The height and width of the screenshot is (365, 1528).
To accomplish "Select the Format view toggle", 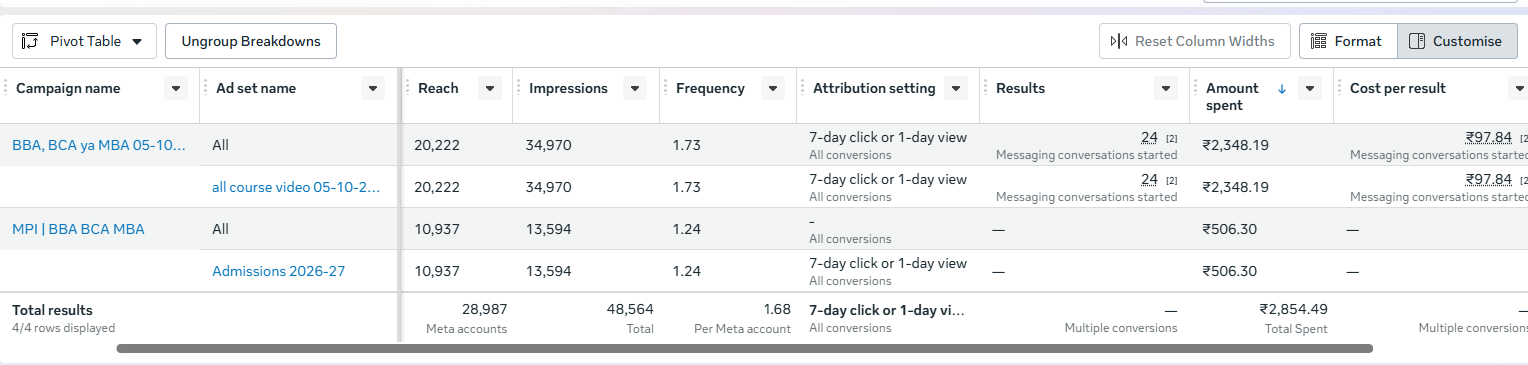I will [1347, 41].
